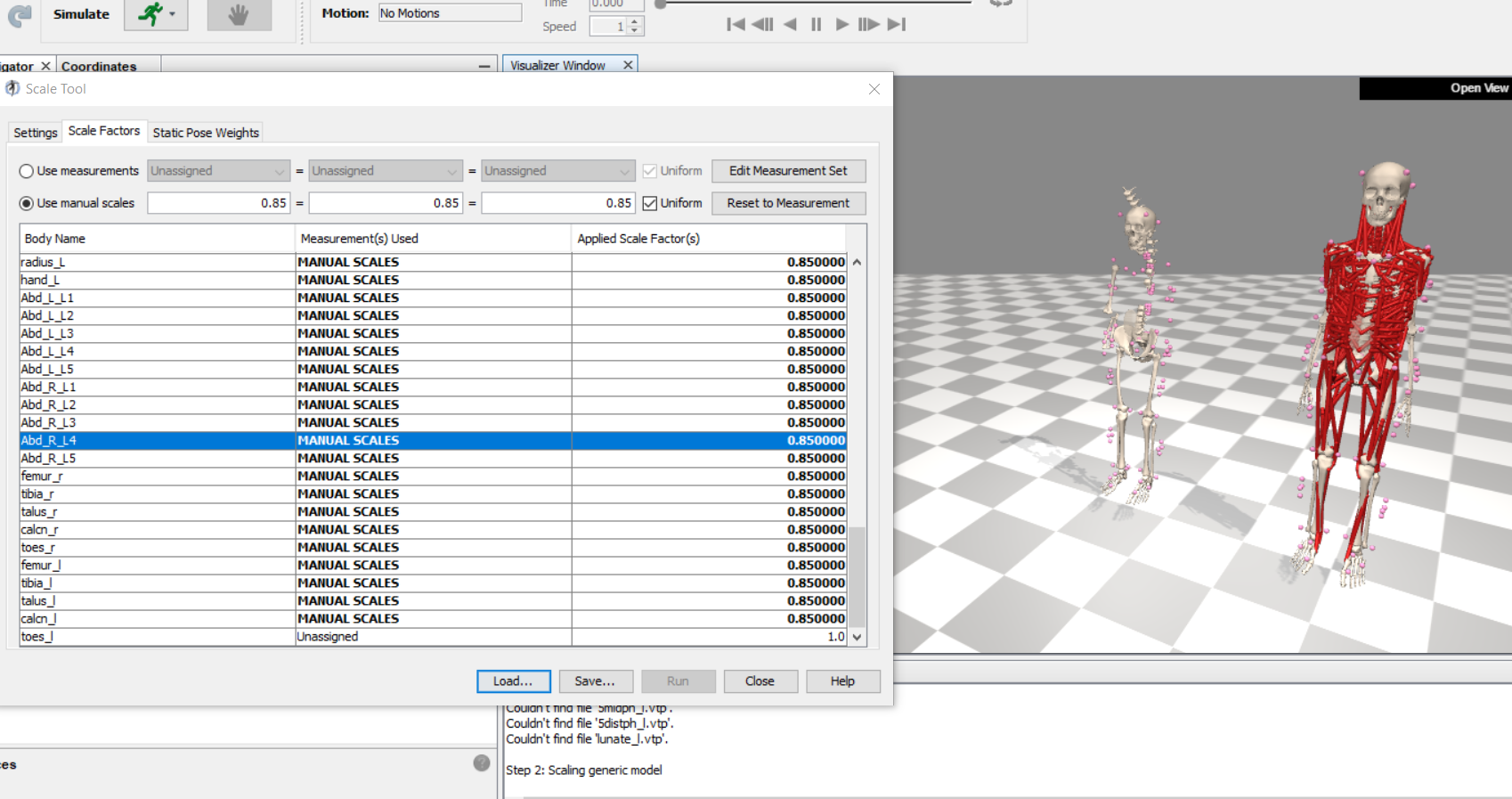
Task: Select the hand_L body row
Action: 433,280
